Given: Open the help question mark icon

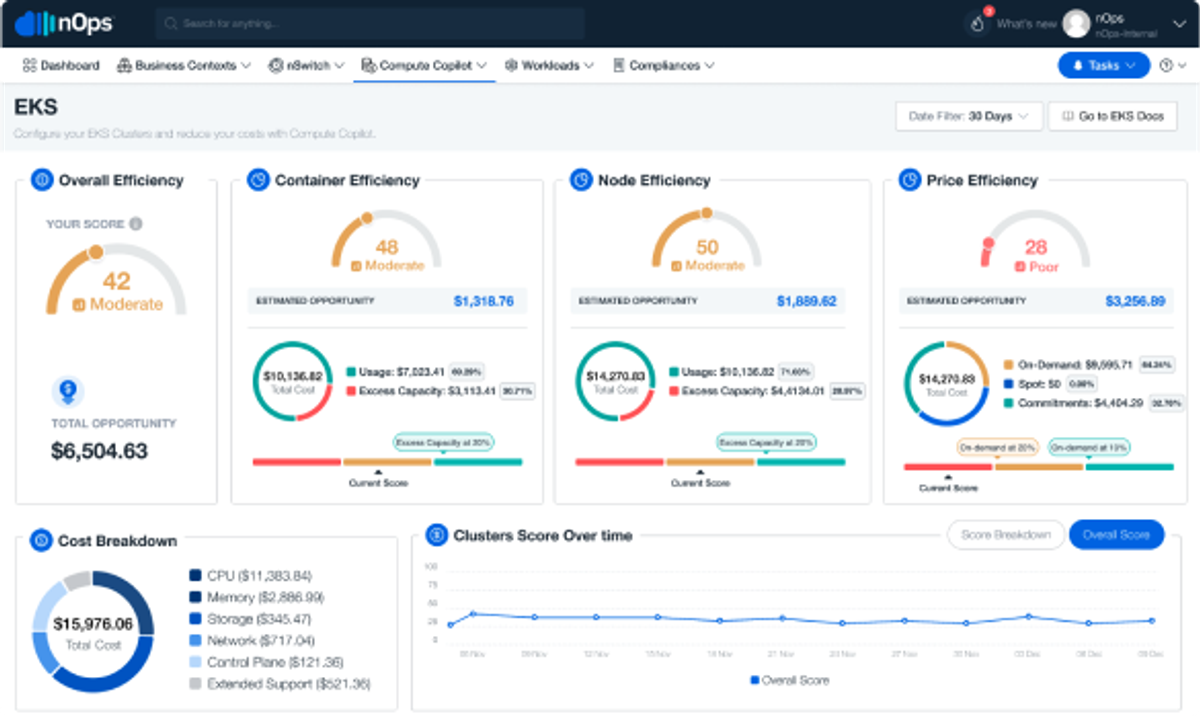Looking at the screenshot, I should coord(1166,65).
